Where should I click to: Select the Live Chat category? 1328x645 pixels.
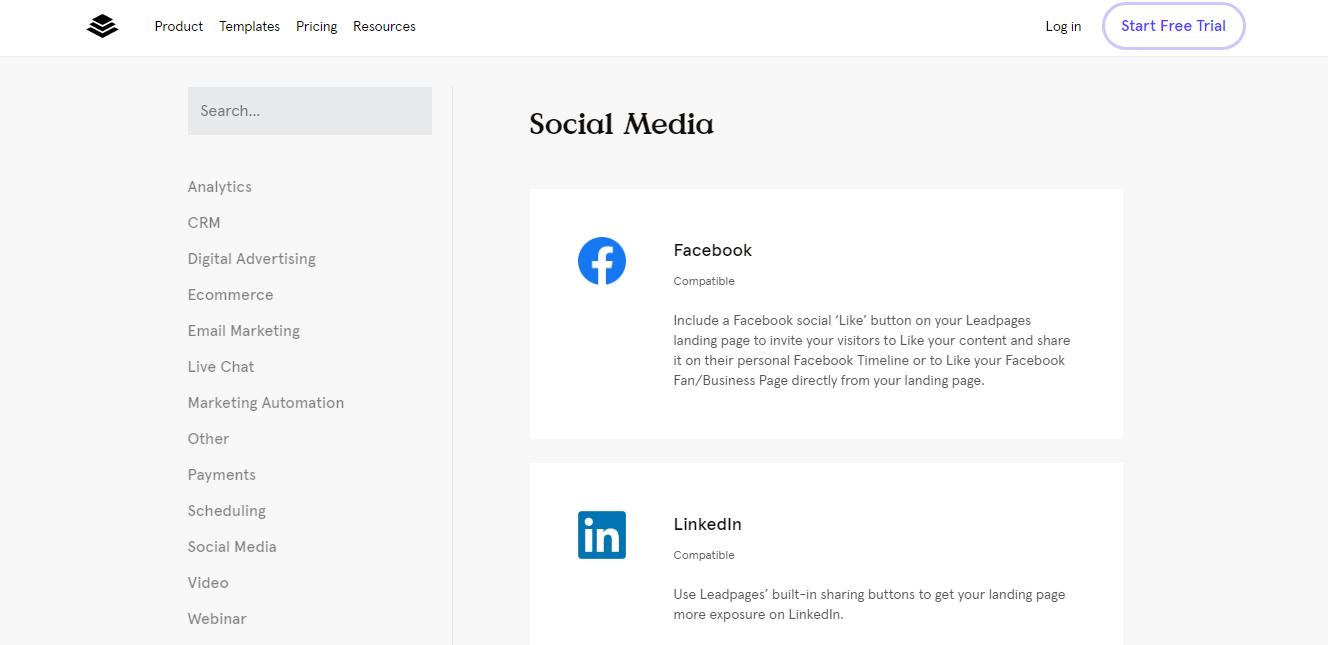coord(221,367)
